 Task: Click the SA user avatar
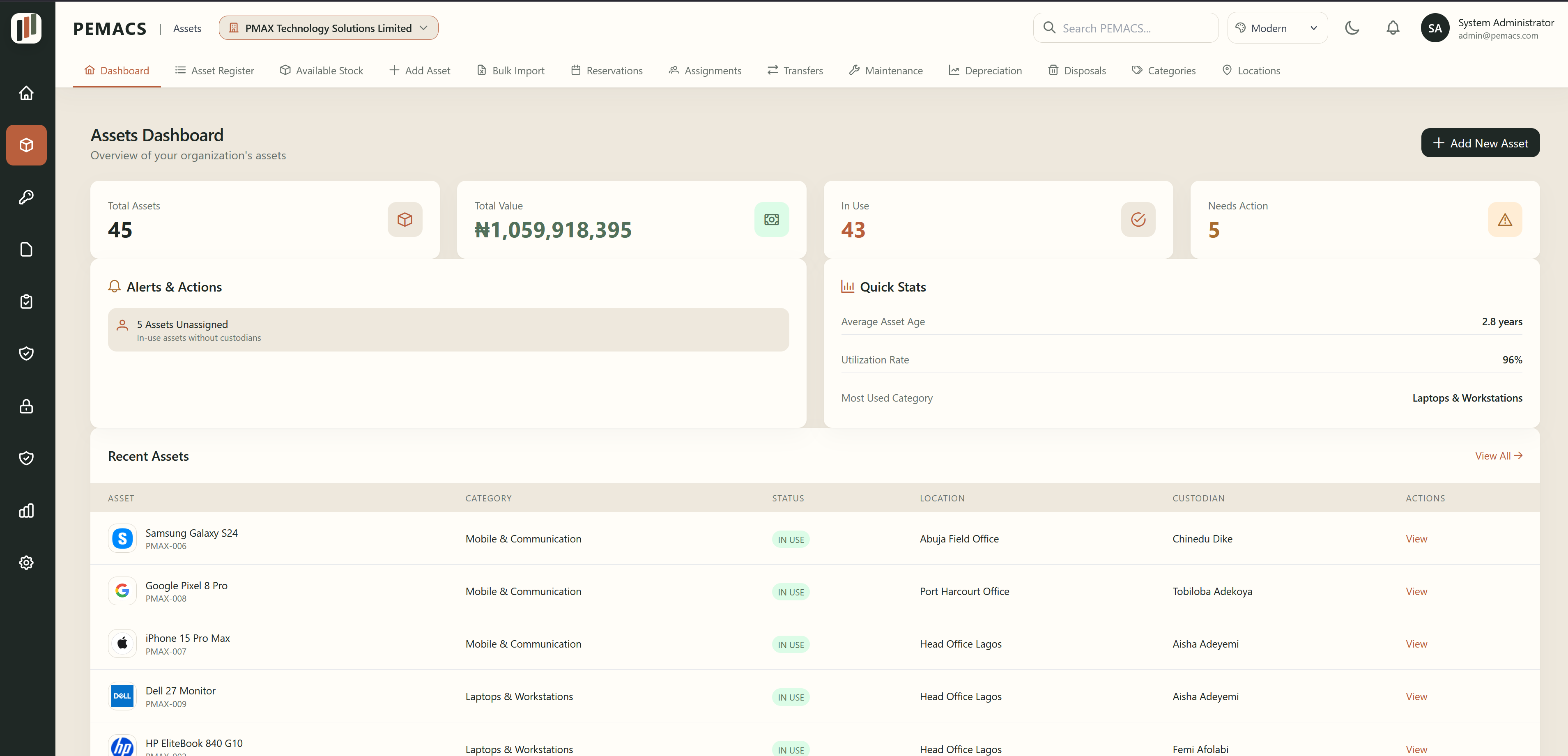[1435, 28]
